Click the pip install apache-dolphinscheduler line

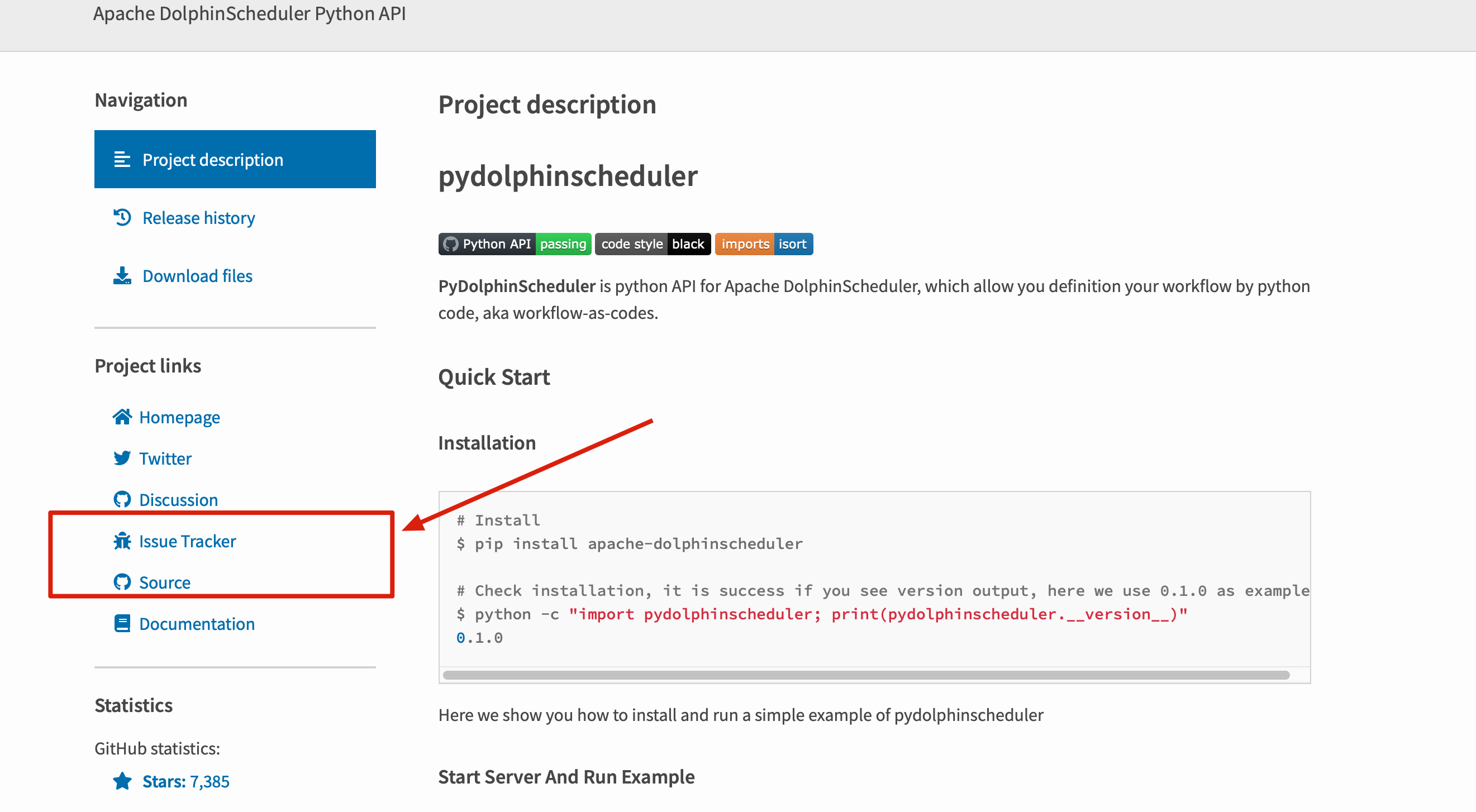point(630,543)
